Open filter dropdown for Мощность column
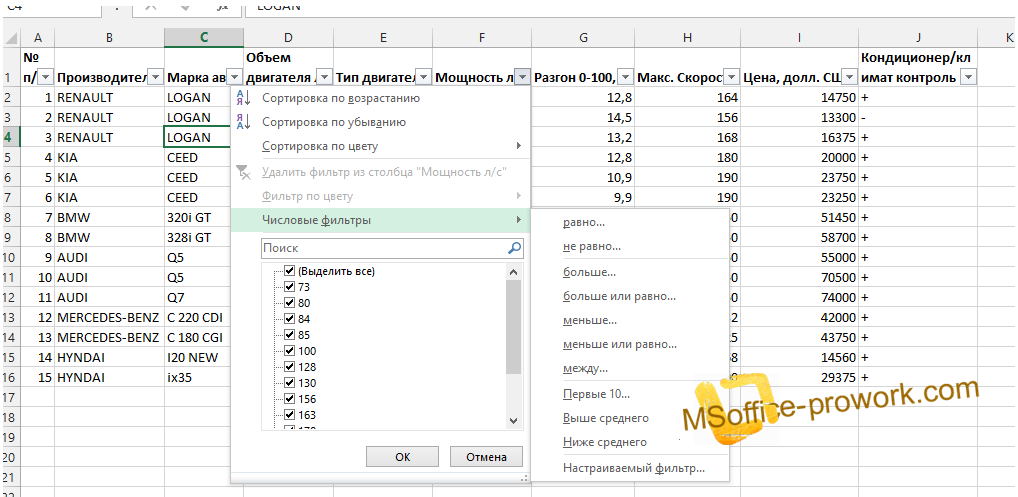The width and height of the screenshot is (1018, 497). [x=522, y=78]
